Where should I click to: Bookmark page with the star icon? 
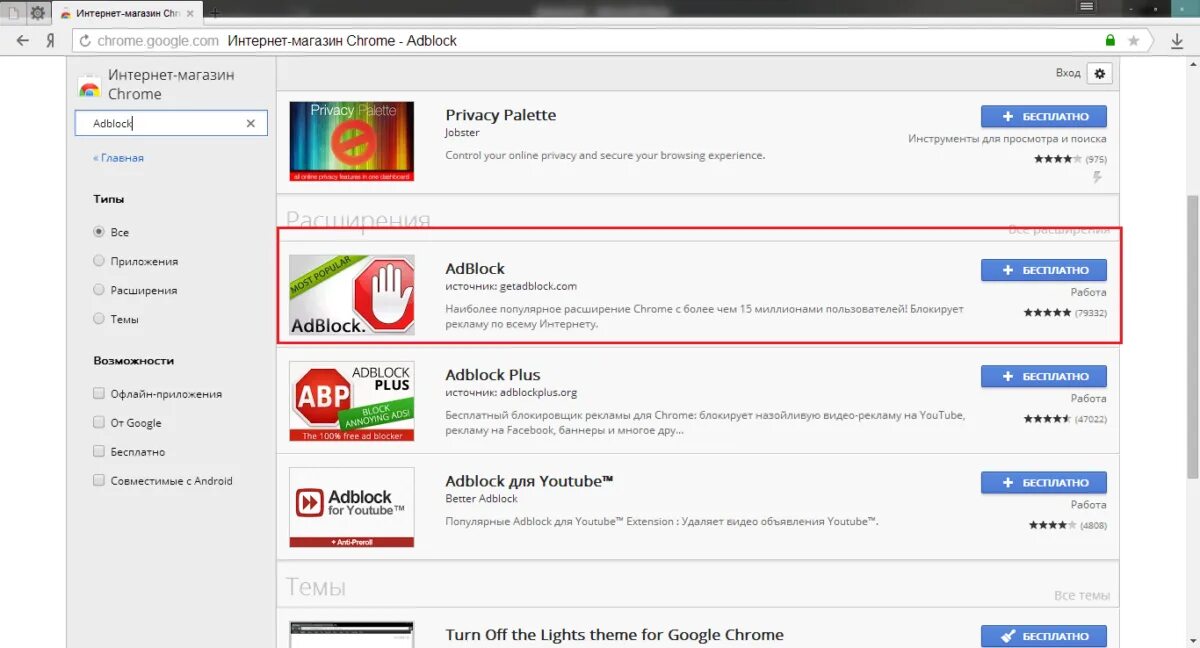[x=1134, y=41]
